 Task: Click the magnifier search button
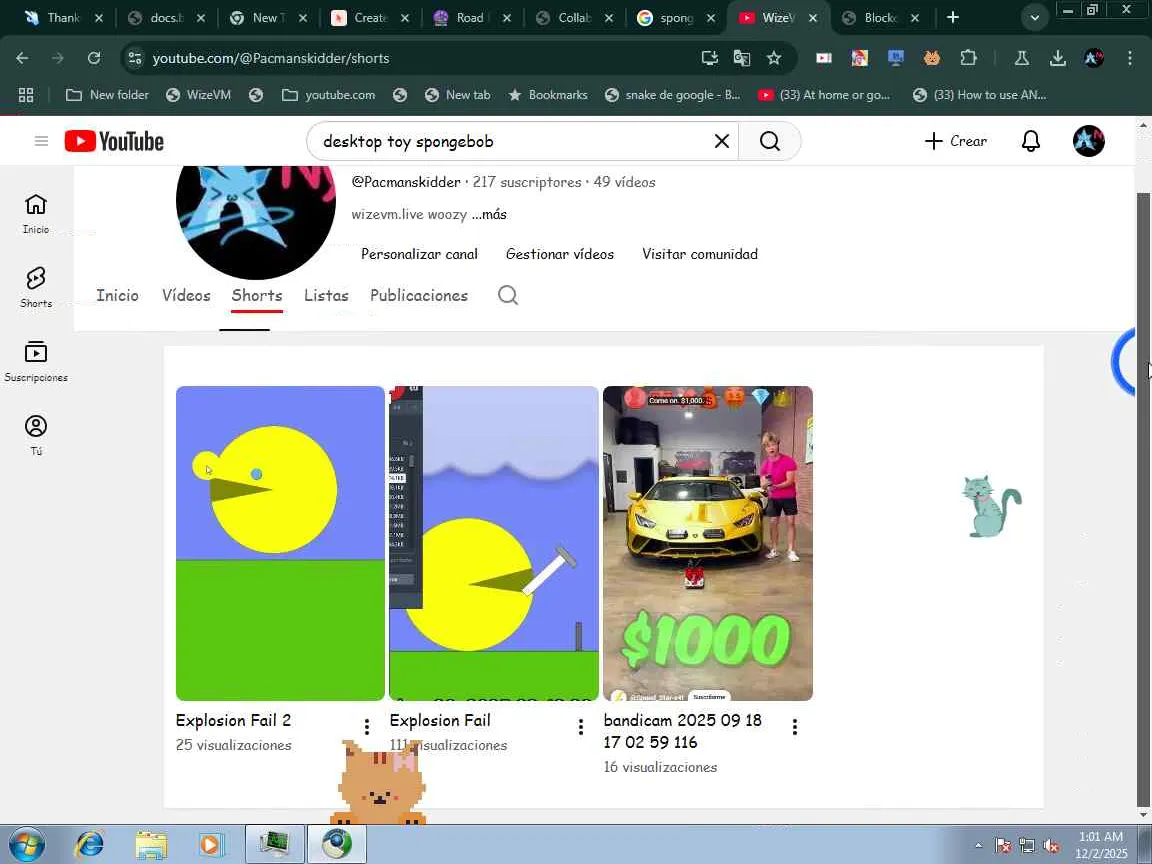769,141
